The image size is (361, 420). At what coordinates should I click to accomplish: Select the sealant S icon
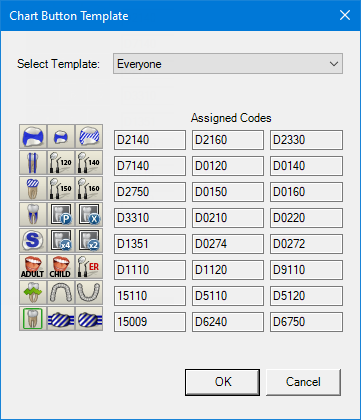(33, 241)
